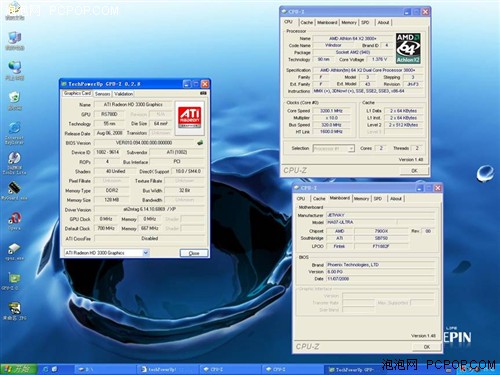Click the GPU Name field ATI Radeon HD 3300 Graphics

[x=133, y=104]
